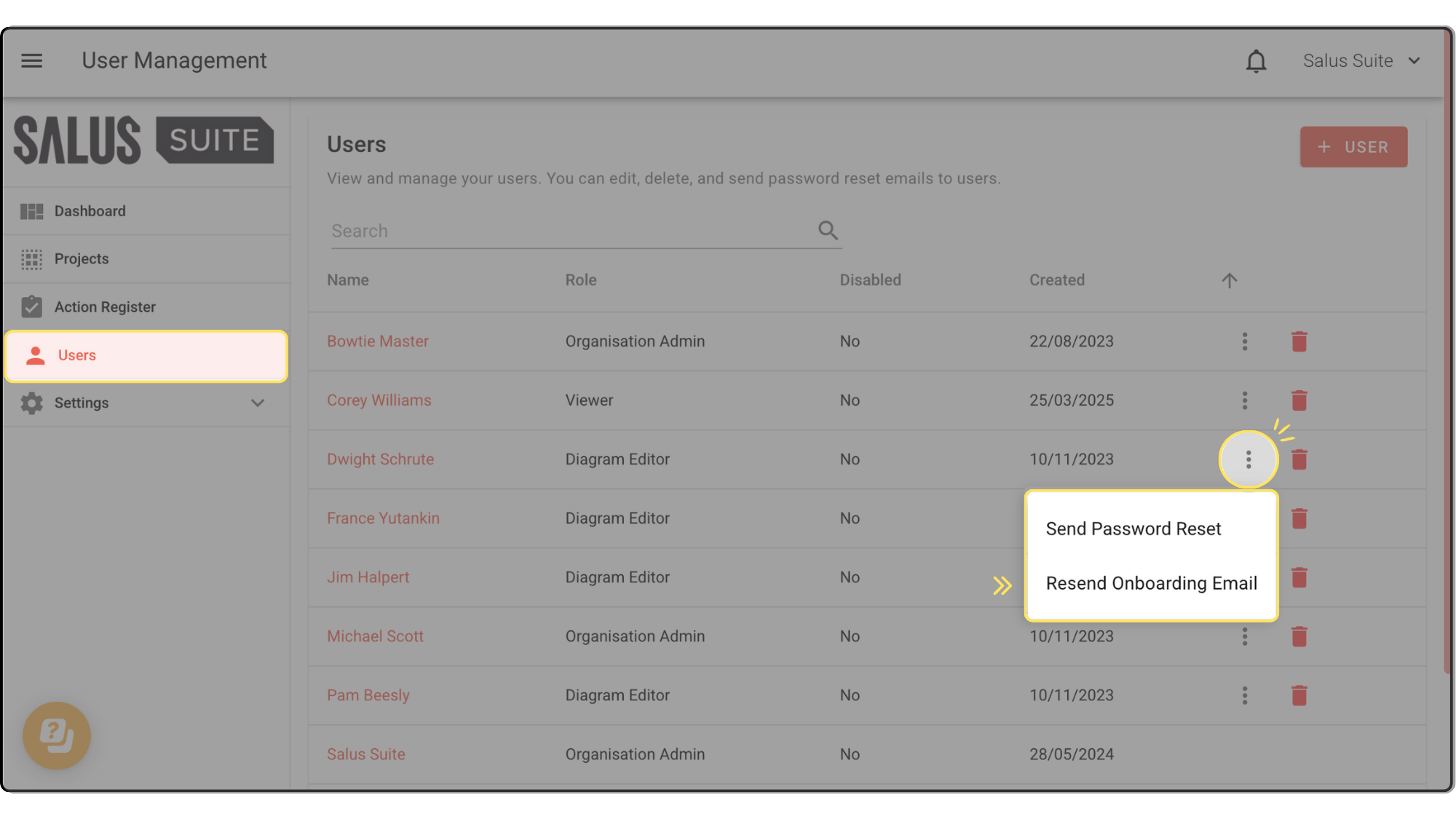Screen dimensions: 1456x819
Task: Toggle sort order arrow in table header
Action: tap(1229, 280)
